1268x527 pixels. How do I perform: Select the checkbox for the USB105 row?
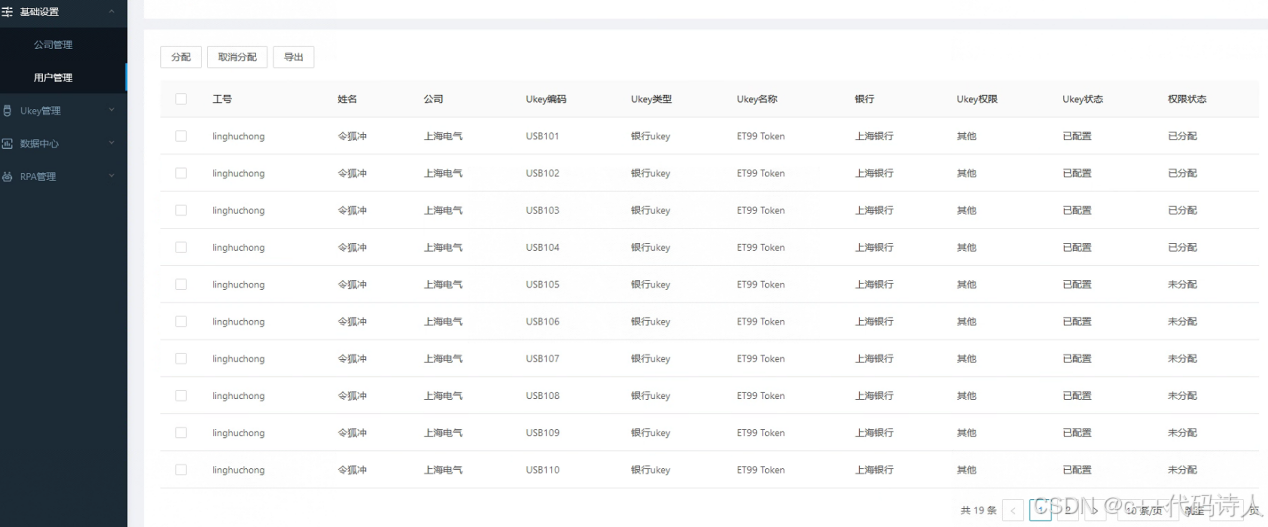(x=181, y=285)
